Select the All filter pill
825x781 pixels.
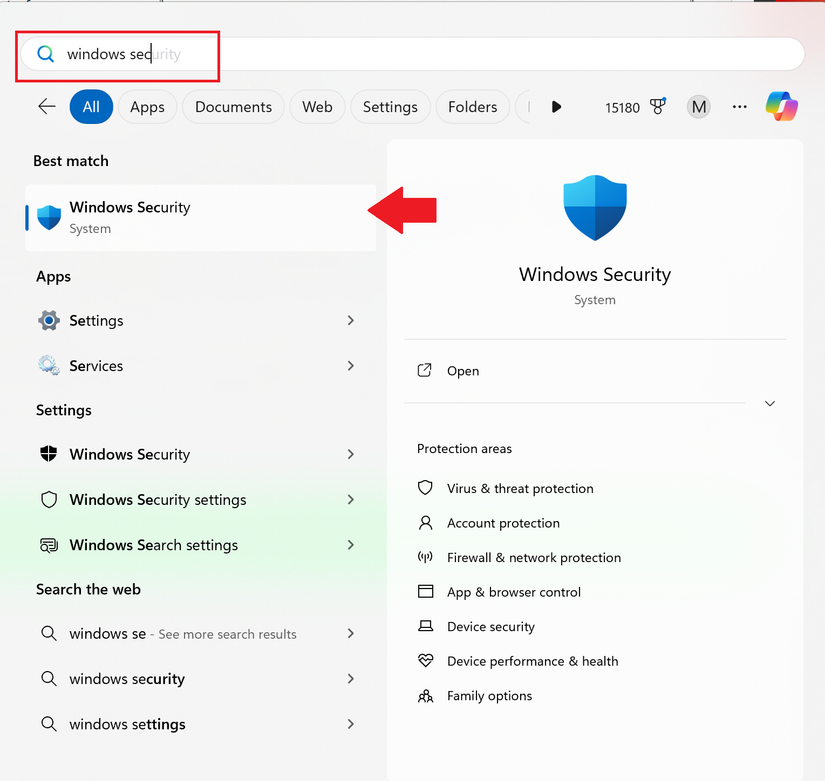[91, 106]
